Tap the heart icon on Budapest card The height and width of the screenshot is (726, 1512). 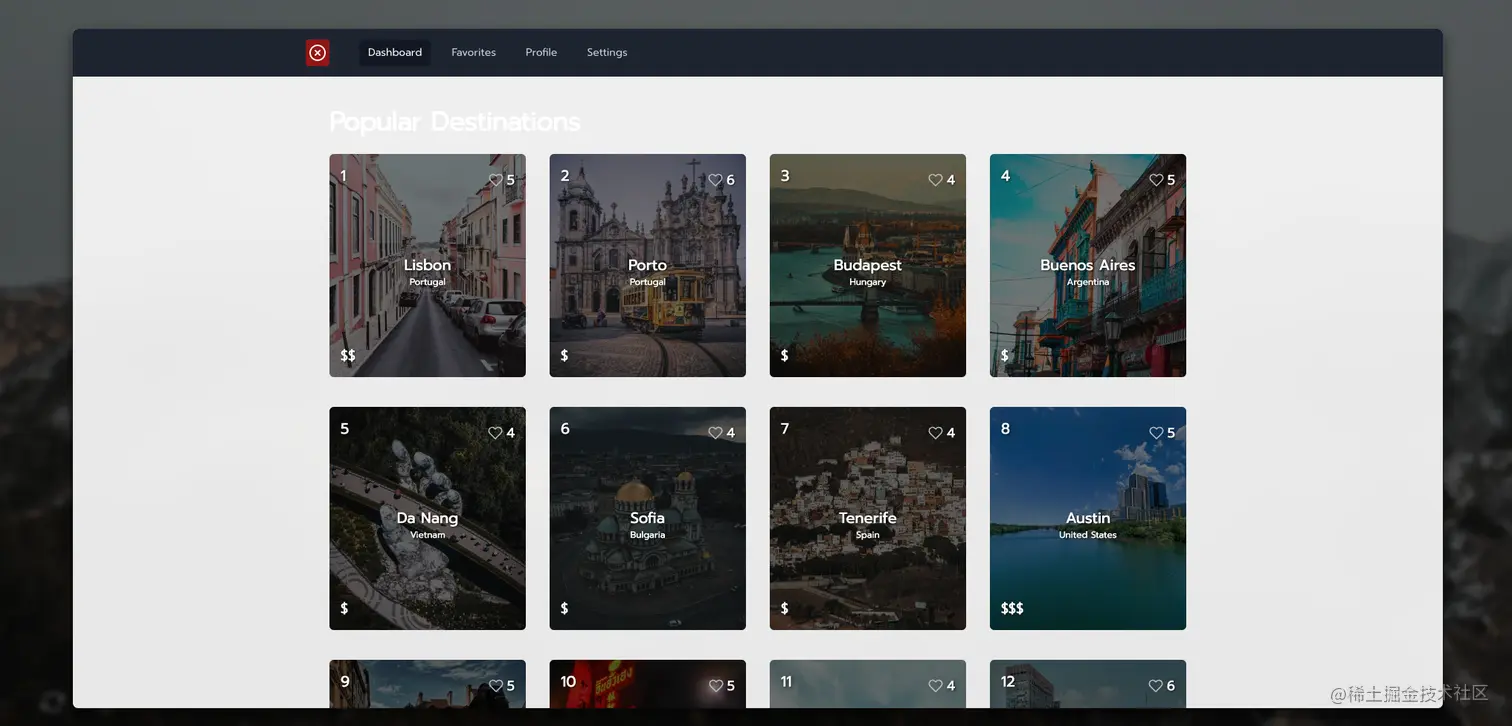(x=935, y=180)
